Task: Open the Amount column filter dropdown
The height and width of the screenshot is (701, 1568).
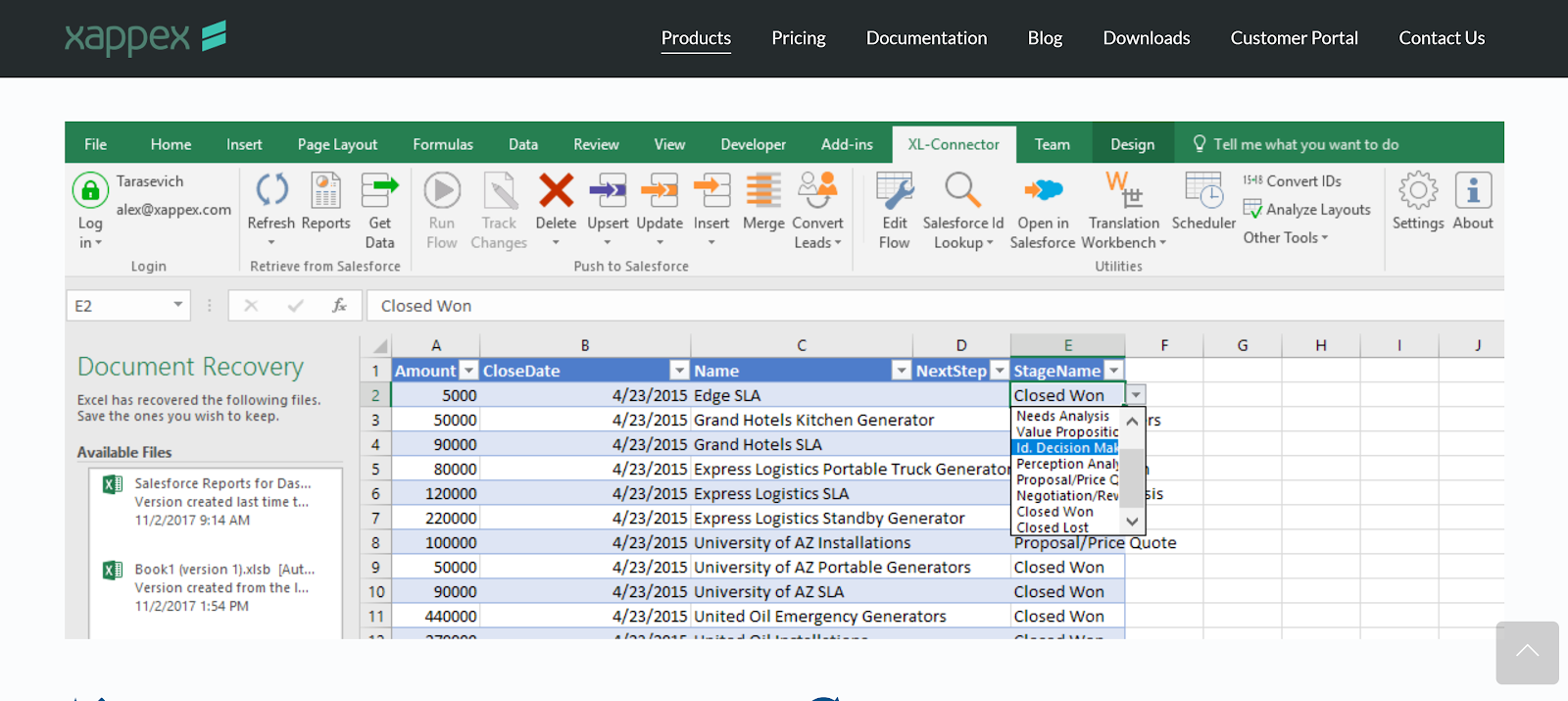Action: point(468,371)
